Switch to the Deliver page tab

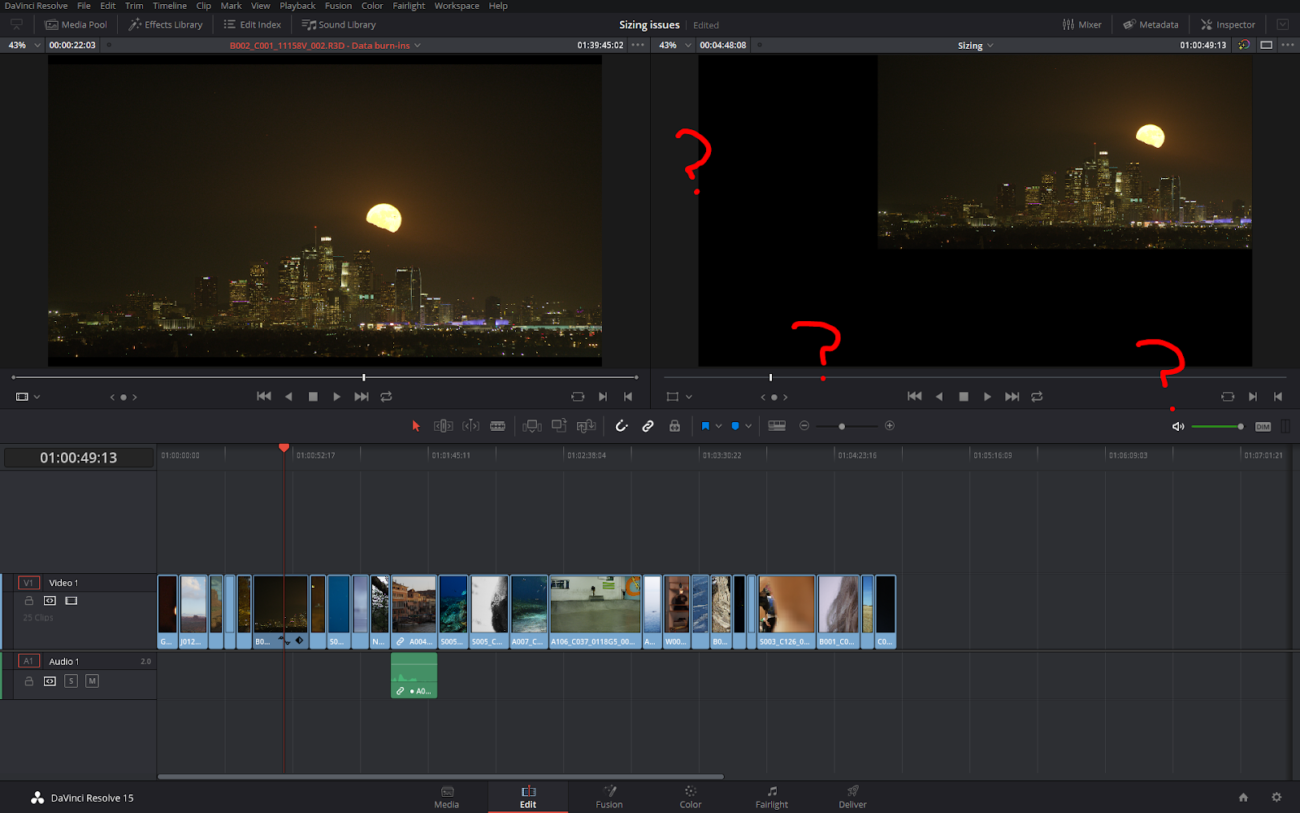[x=852, y=797]
